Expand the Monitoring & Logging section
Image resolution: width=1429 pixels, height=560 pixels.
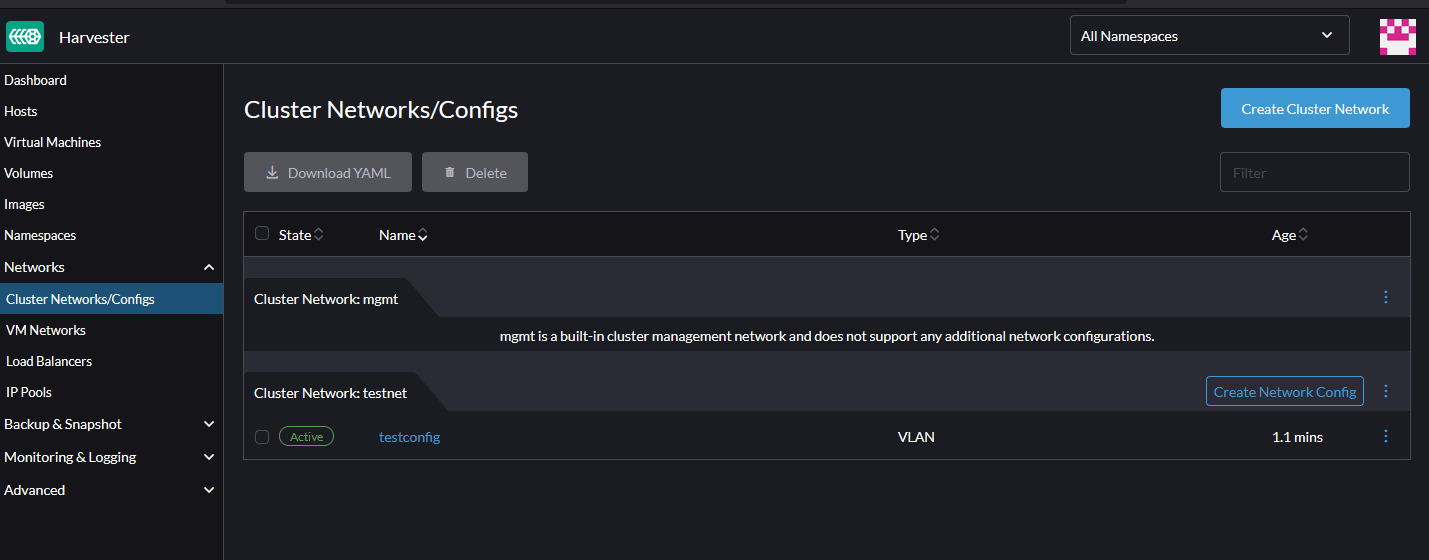[209, 457]
